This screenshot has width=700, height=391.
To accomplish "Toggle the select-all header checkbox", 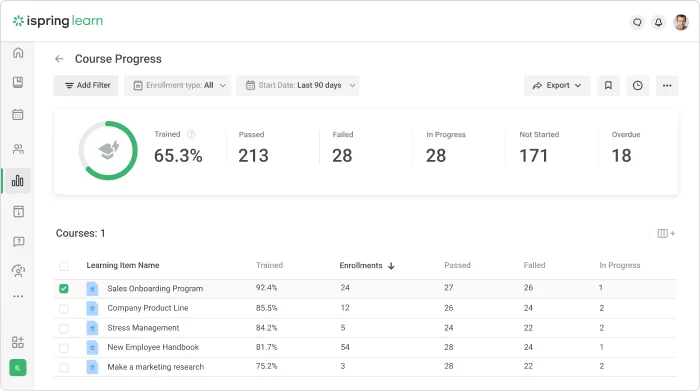I will point(64,266).
